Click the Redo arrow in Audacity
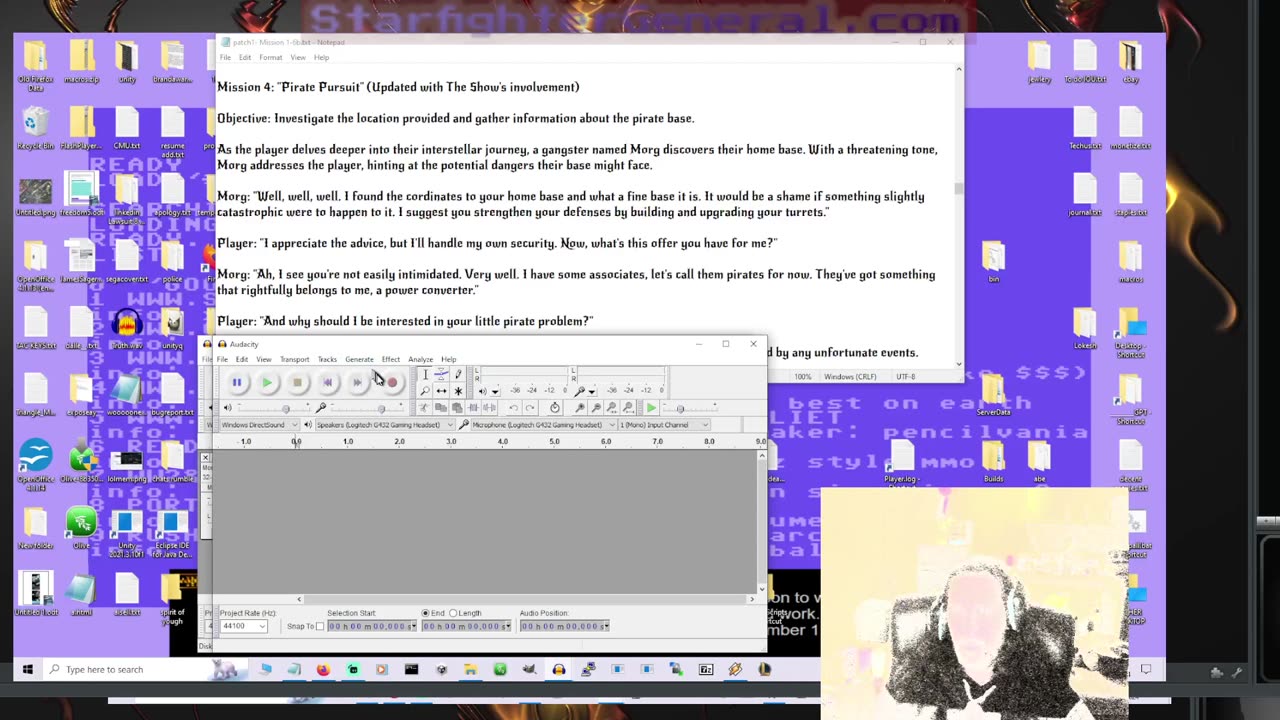 coord(530,407)
